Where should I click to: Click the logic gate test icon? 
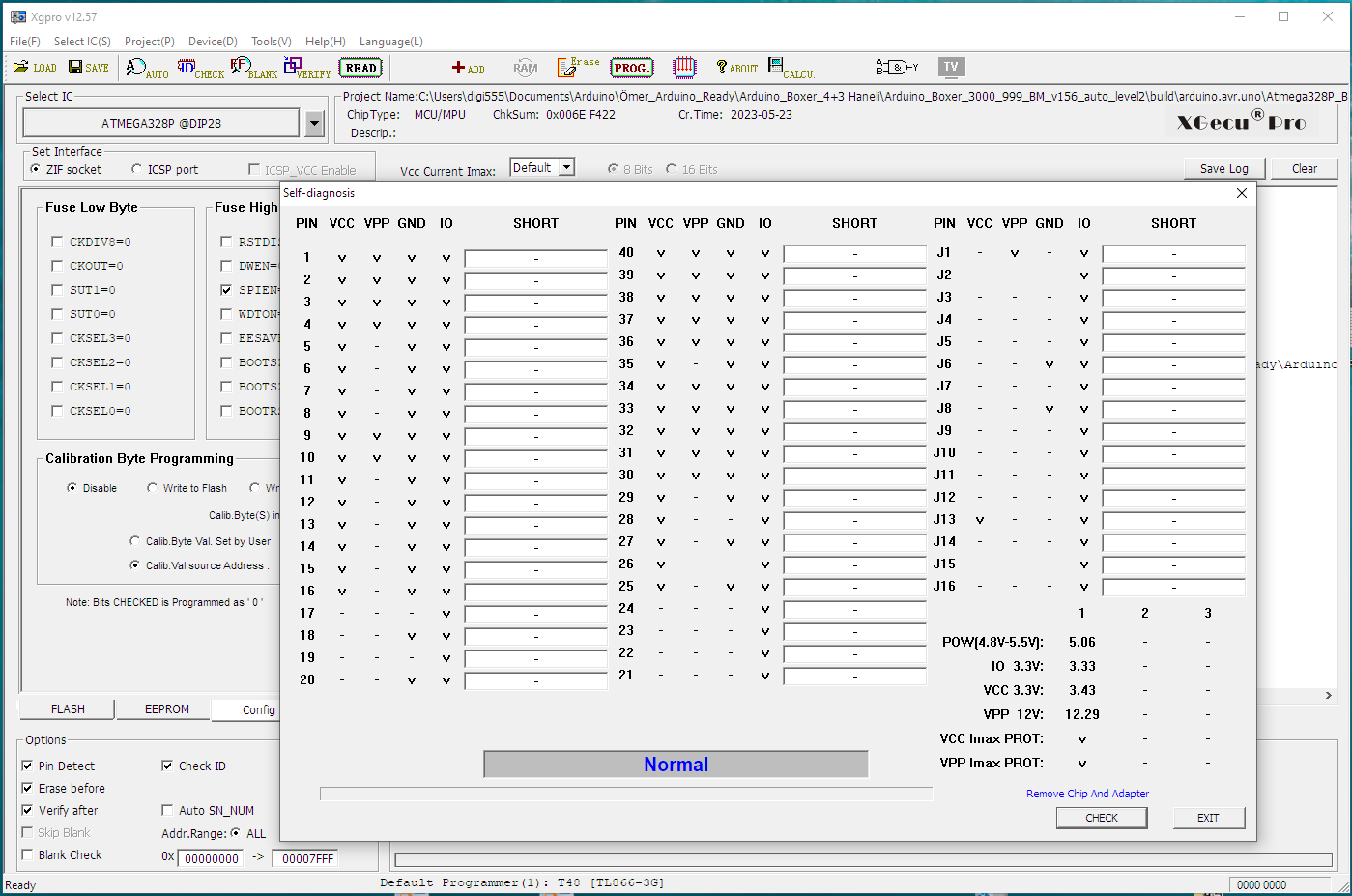pos(897,67)
